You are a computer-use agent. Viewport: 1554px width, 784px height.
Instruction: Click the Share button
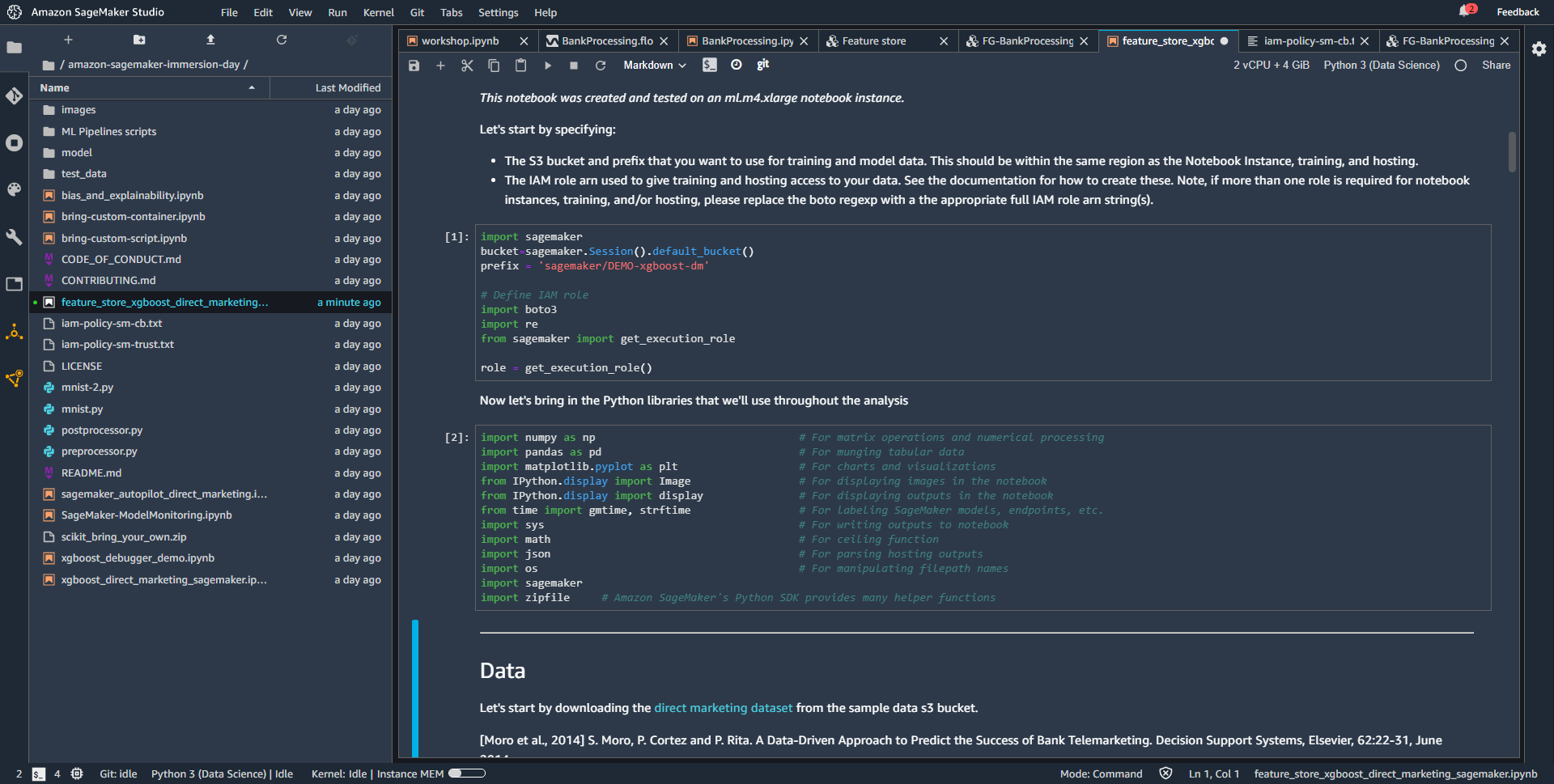1496,66
